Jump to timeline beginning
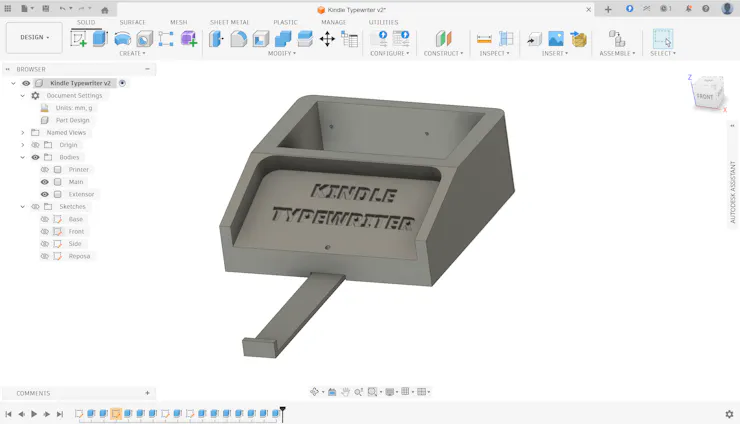 8,414
